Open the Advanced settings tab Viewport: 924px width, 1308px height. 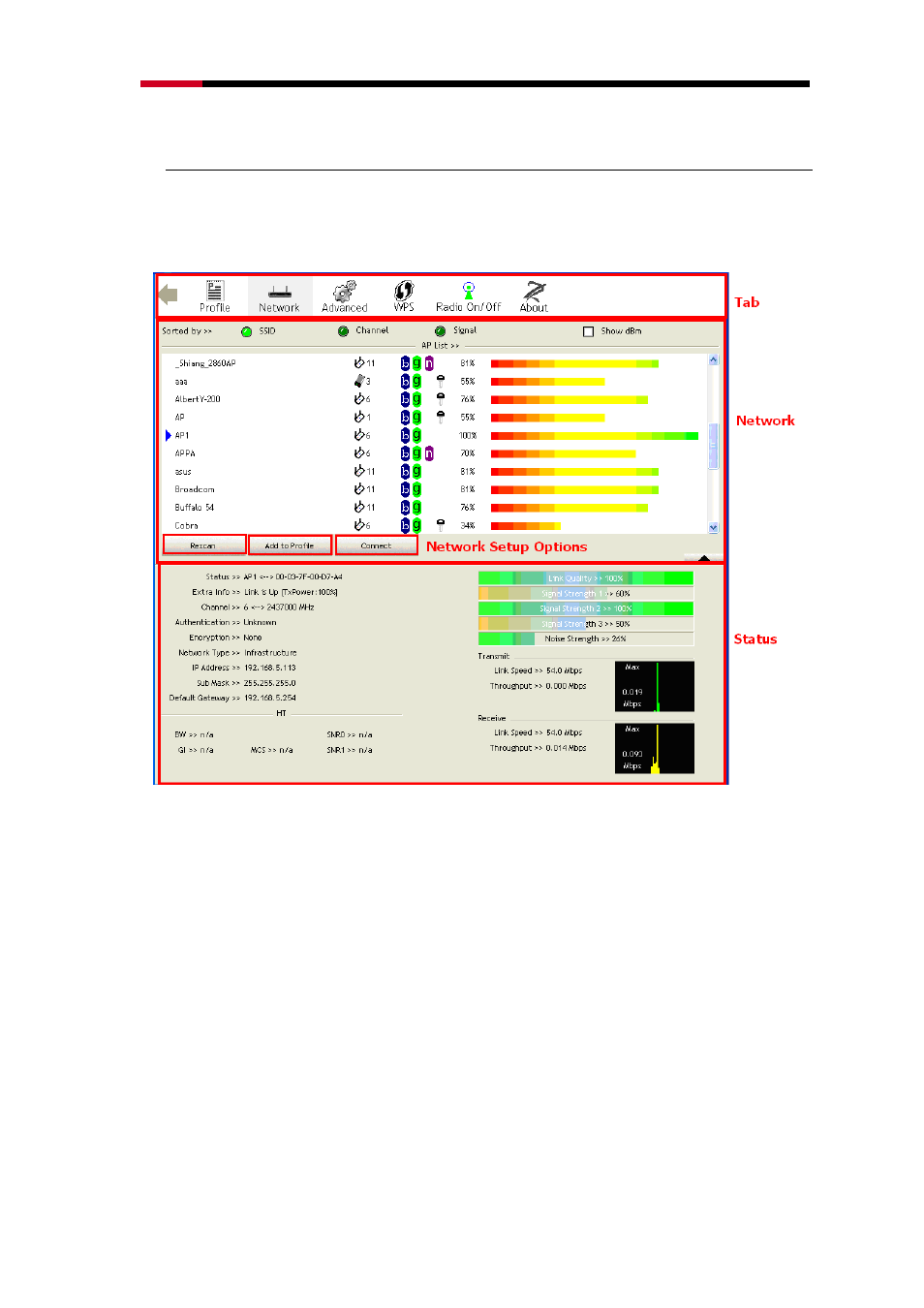345,296
